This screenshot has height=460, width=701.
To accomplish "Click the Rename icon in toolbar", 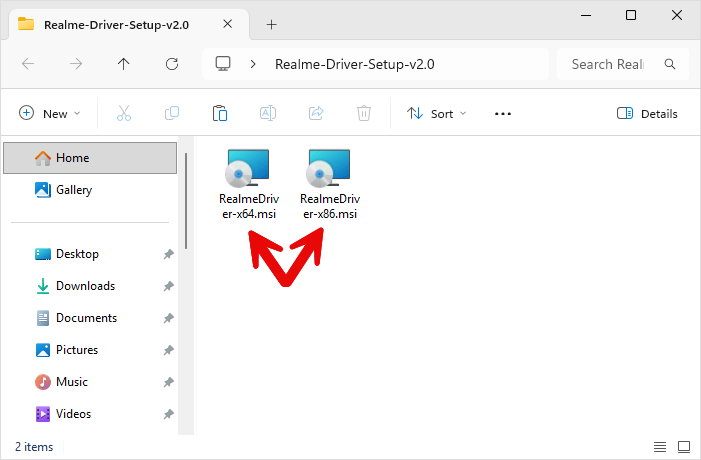I will tap(268, 114).
